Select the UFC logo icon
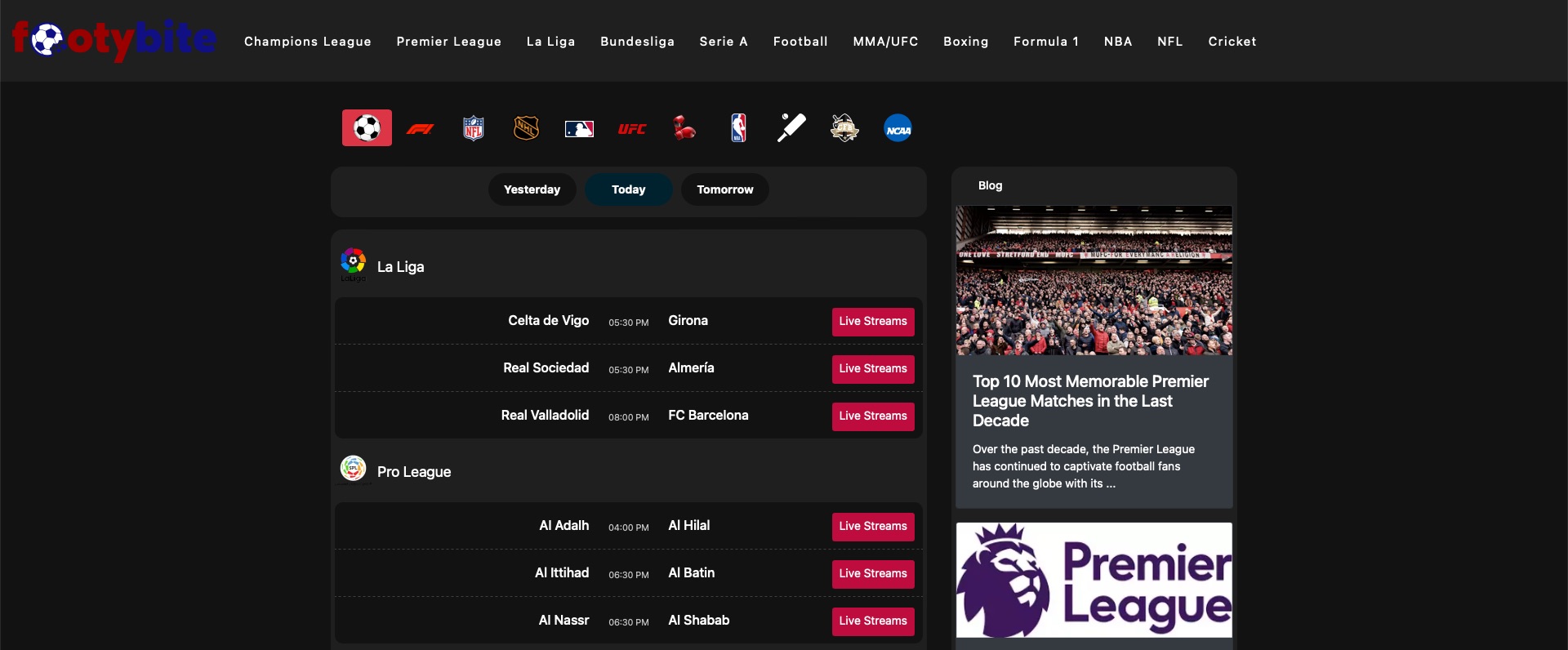The width and height of the screenshot is (1568, 650). 632,129
